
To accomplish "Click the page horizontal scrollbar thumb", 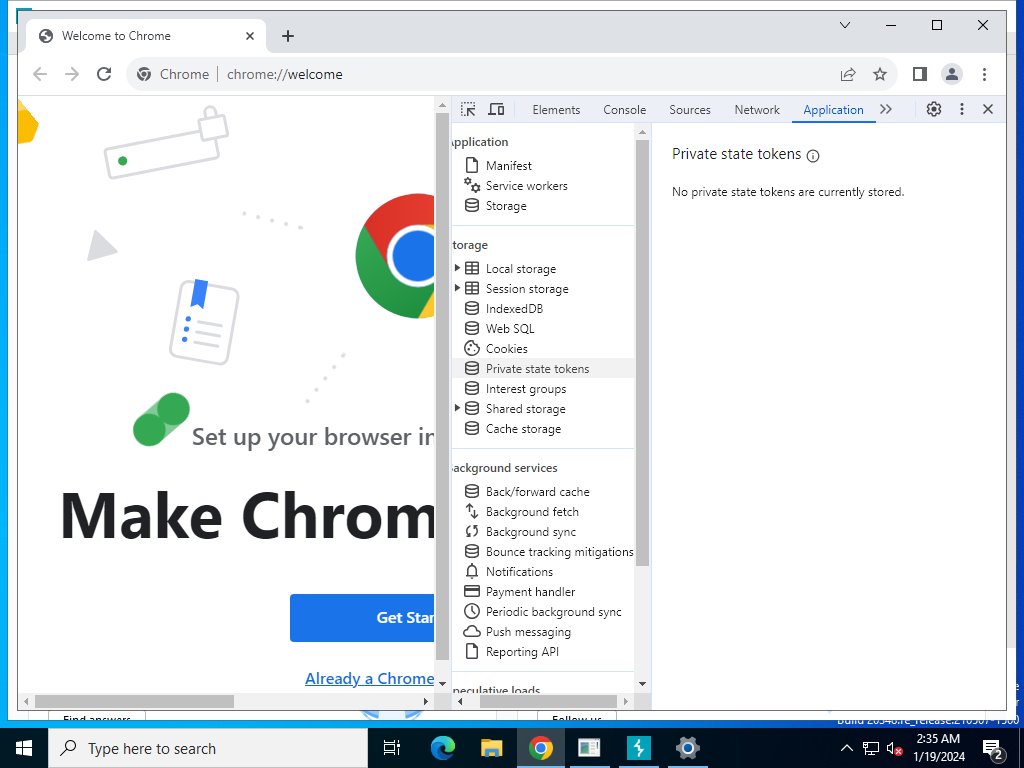I will (134, 701).
